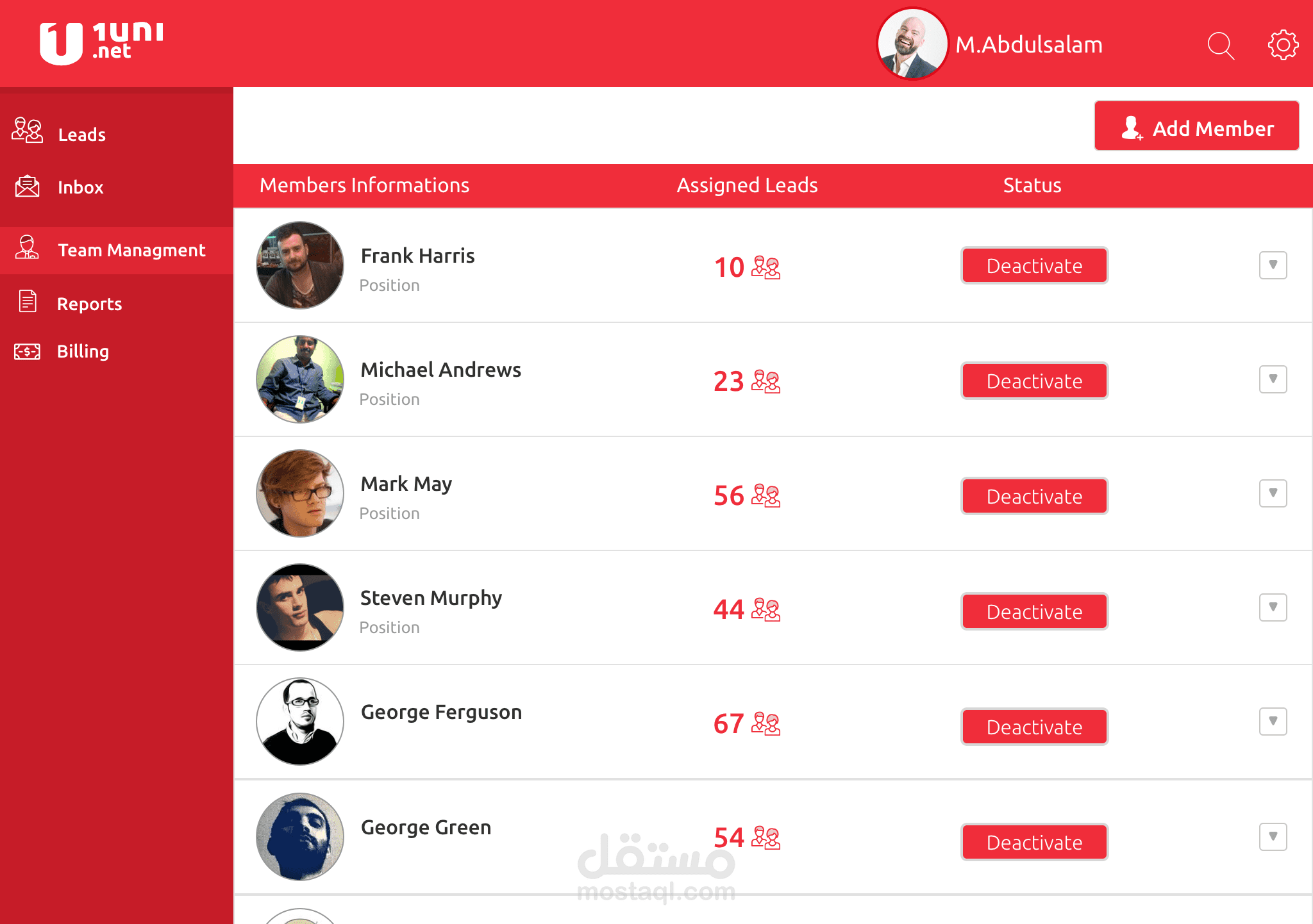This screenshot has height=924, width=1313.
Task: Click the leads icon beside Mark May's 56
Action: click(x=765, y=495)
